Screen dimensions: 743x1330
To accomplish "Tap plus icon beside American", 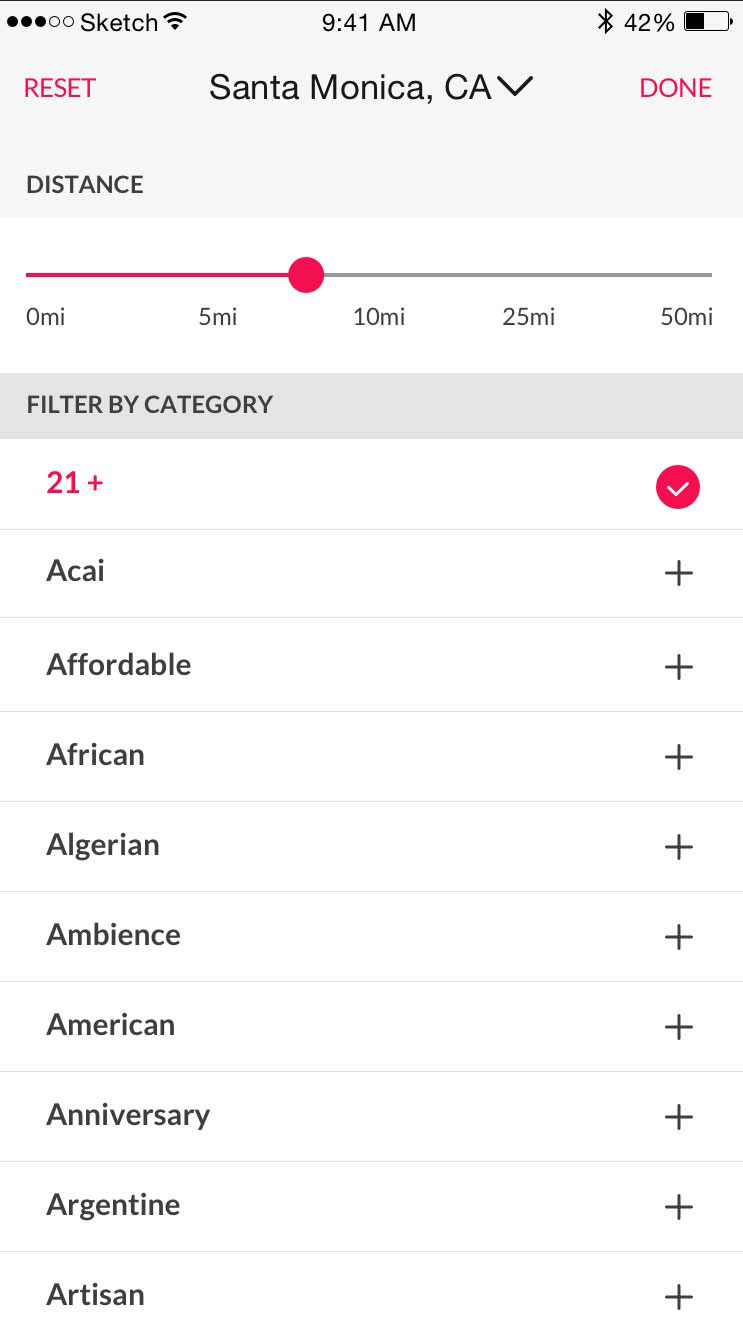I will click(x=678, y=1027).
